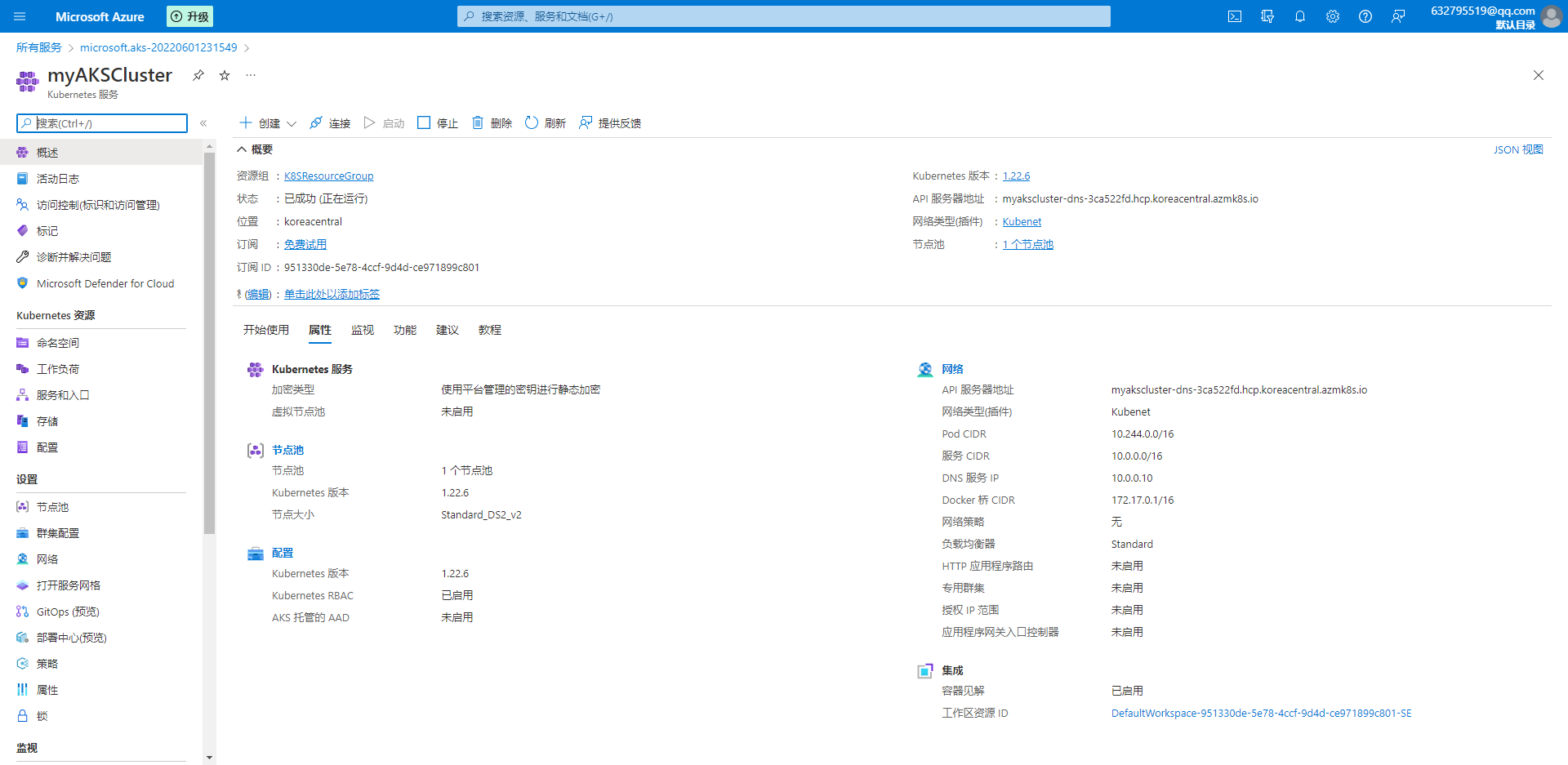This screenshot has height=765, width=1568.
Task: Expand the portal hamburger menu
Action: coord(19,16)
